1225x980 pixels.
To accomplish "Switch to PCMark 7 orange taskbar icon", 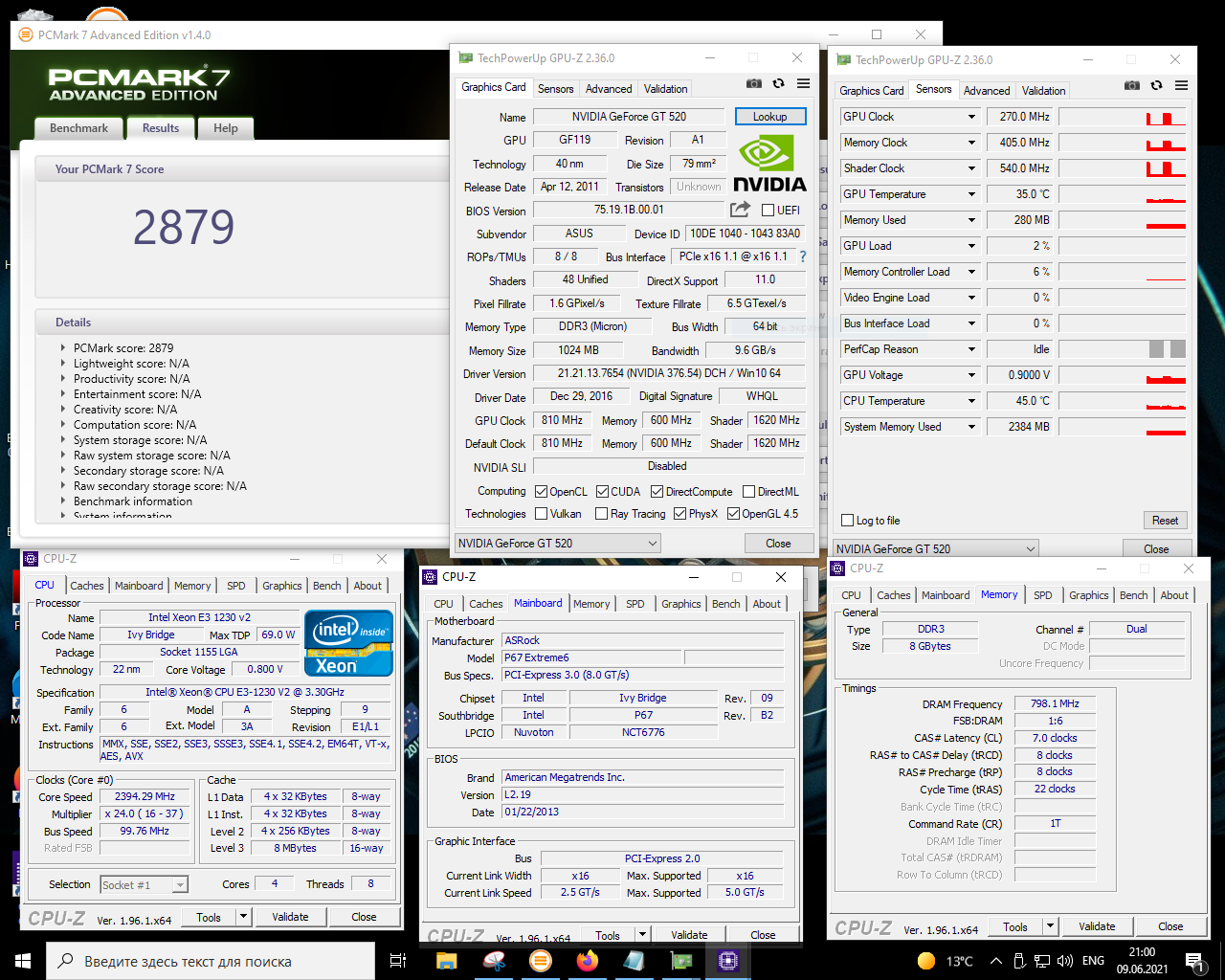I will (541, 961).
